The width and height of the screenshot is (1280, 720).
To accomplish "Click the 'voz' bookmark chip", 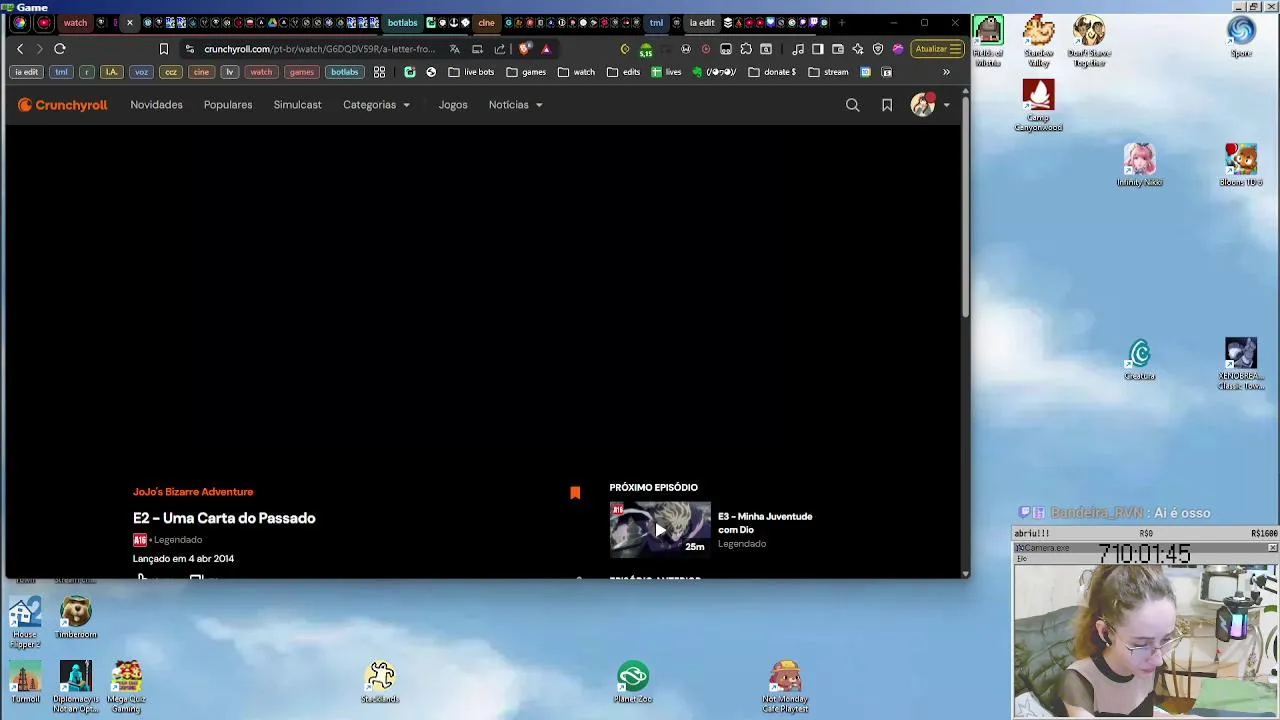I will (141, 72).
